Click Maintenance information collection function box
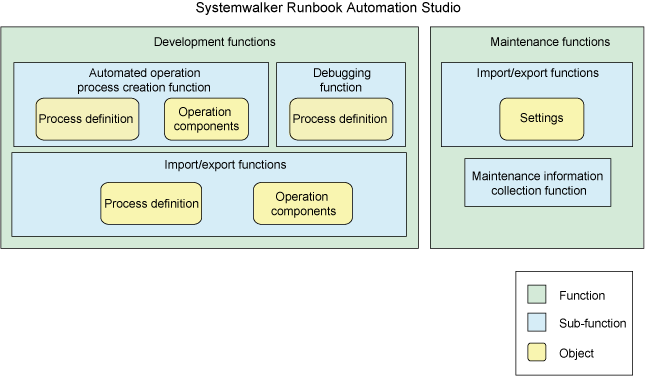 [538, 183]
